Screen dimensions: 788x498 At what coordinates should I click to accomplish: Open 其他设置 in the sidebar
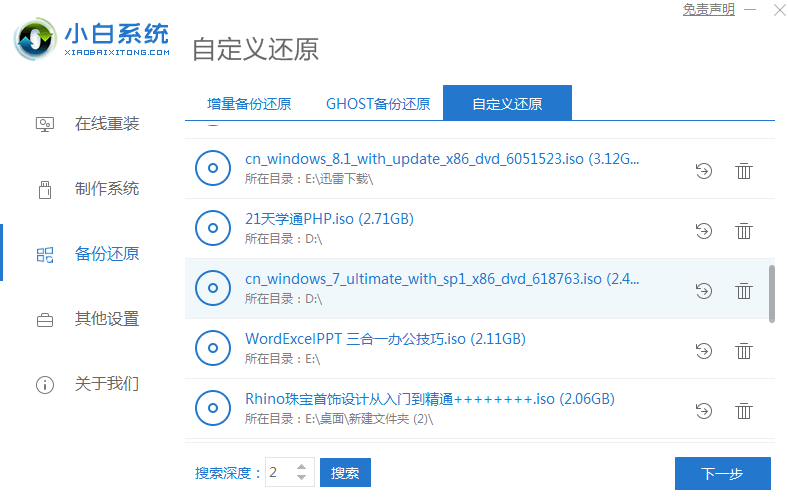coord(106,319)
